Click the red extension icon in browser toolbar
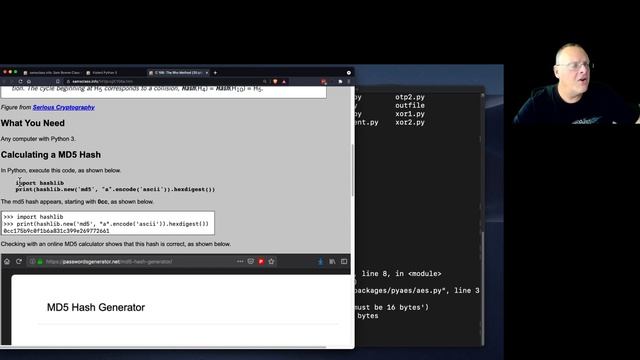640x360 pixels. tap(324, 82)
